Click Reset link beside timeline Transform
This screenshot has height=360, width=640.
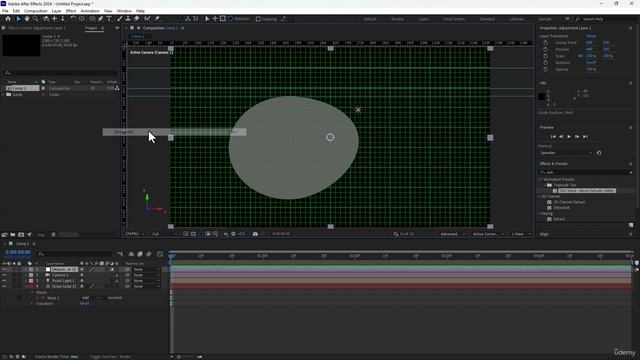point(84,304)
